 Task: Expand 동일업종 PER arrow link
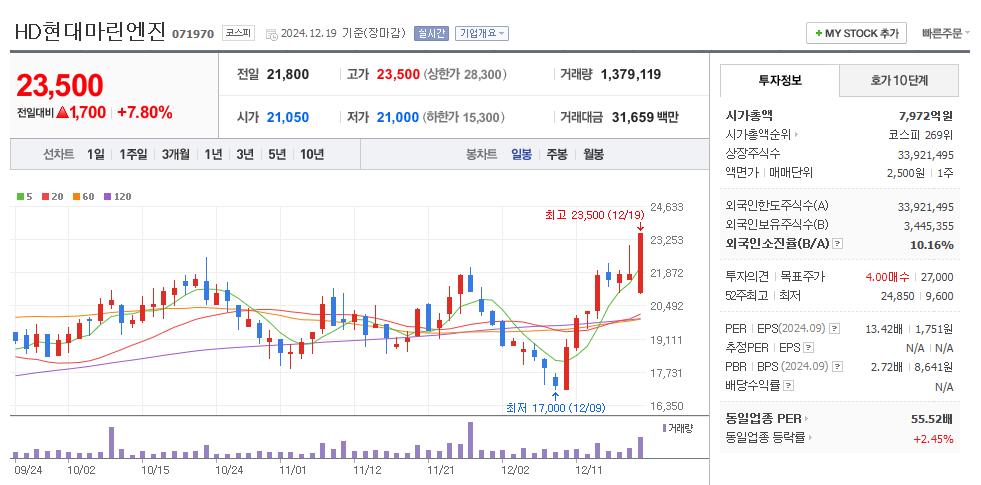(806, 418)
